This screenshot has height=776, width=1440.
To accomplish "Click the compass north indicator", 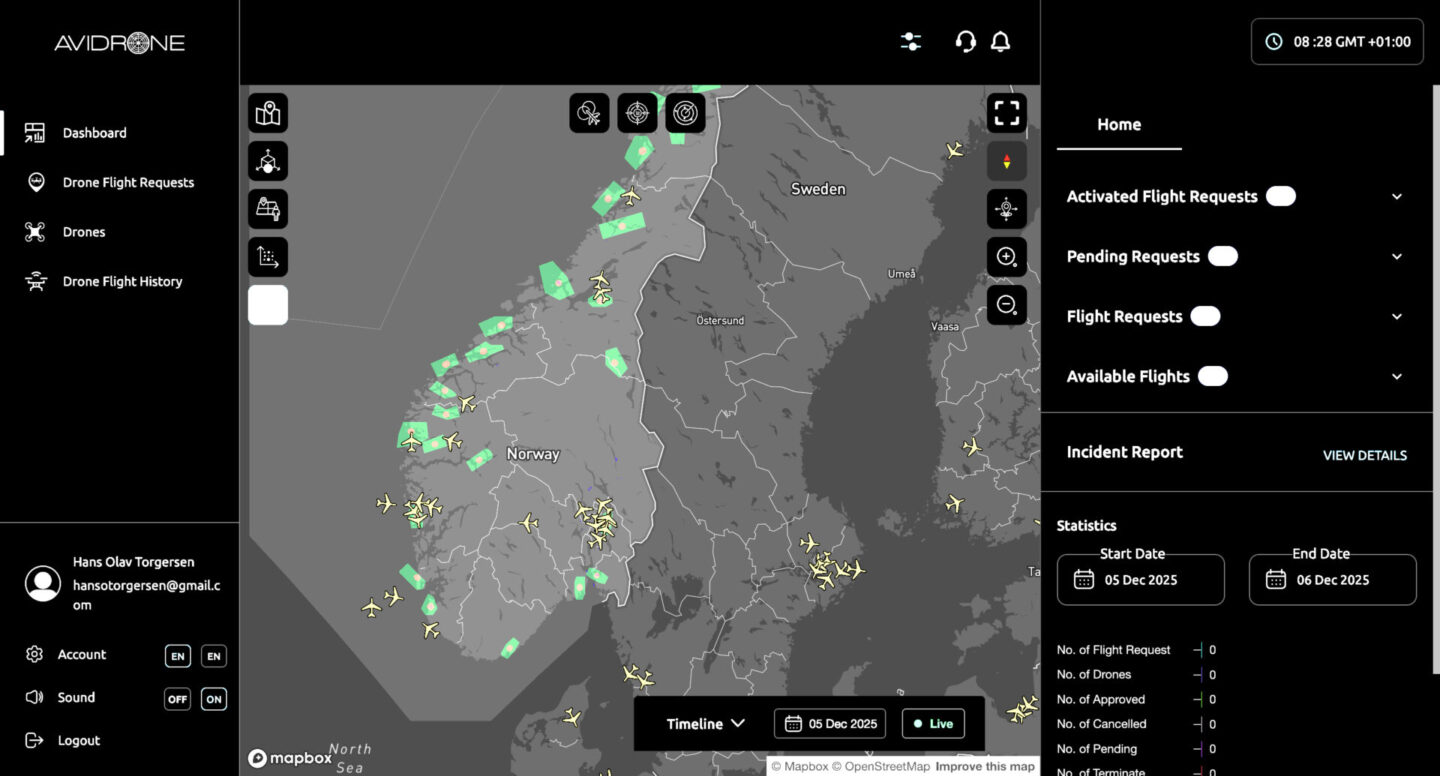I will coord(1006,161).
